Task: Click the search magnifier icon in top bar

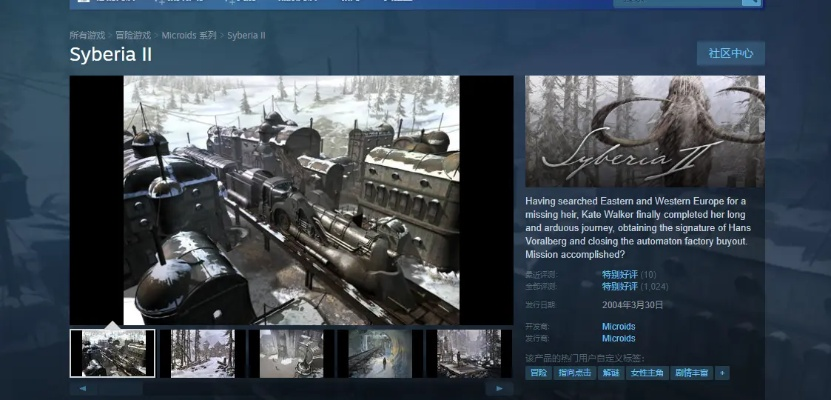Action: [751, 3]
